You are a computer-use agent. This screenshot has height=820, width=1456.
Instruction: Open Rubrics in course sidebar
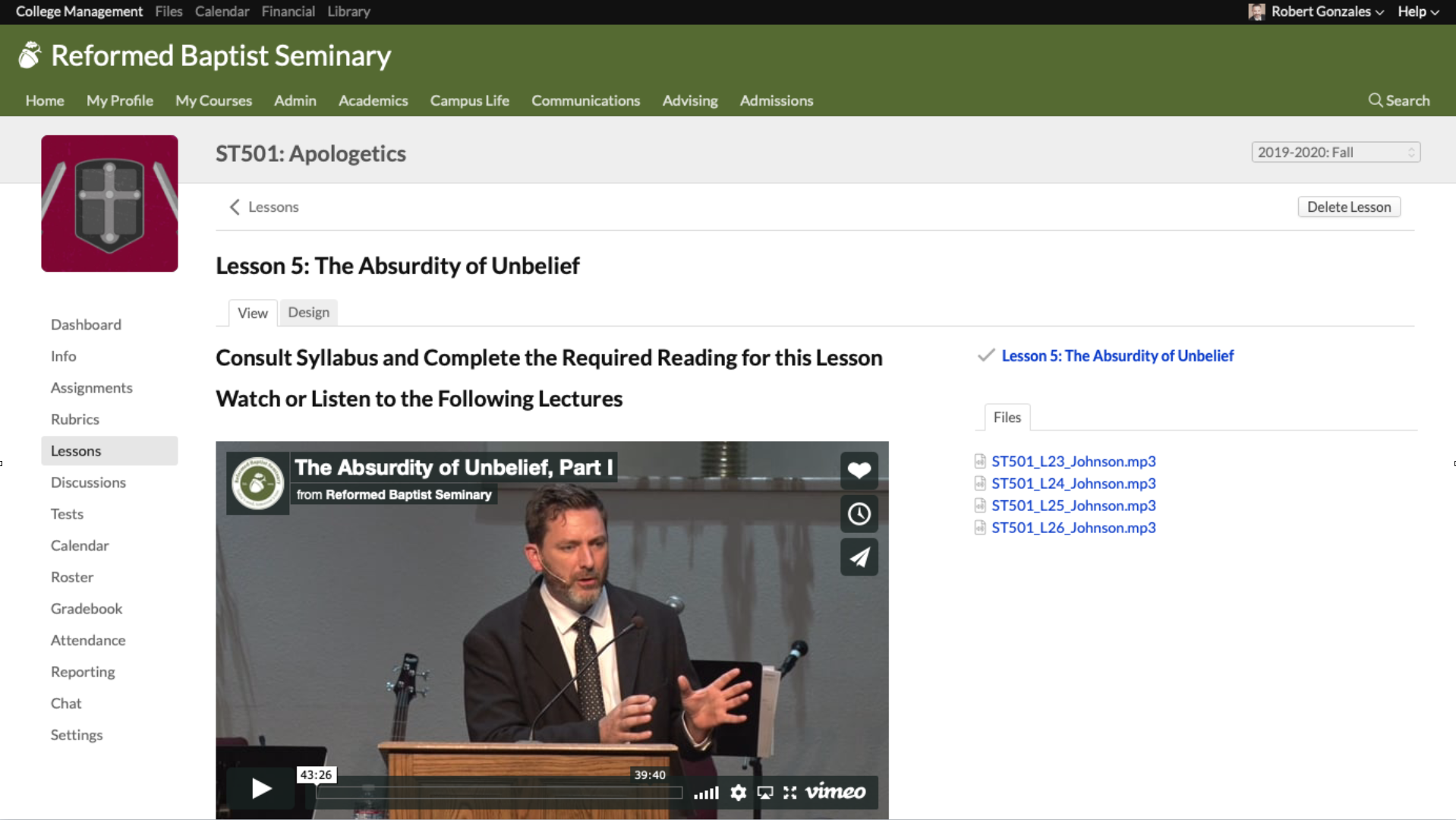coord(74,420)
